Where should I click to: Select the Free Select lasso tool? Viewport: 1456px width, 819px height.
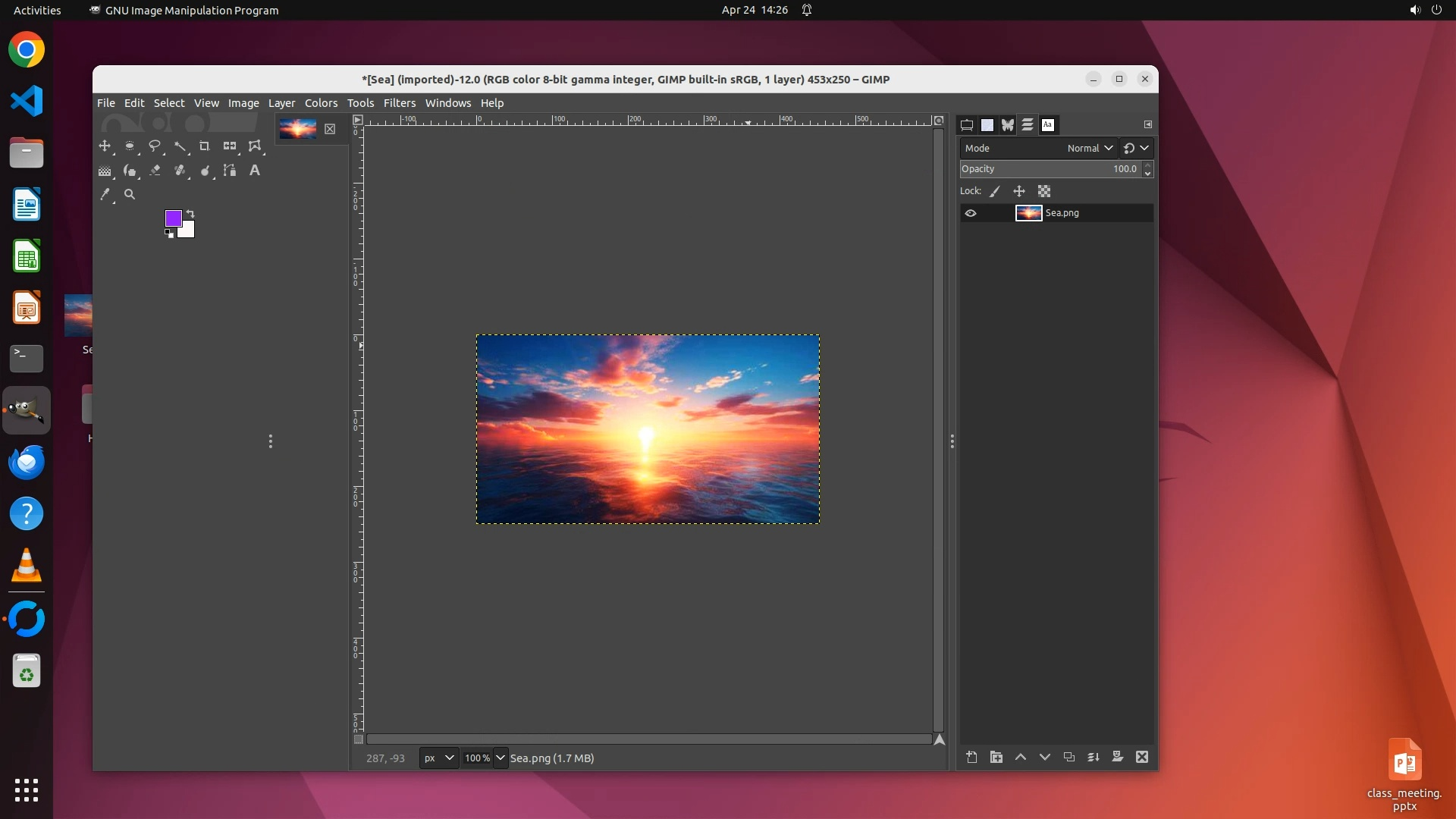(155, 146)
